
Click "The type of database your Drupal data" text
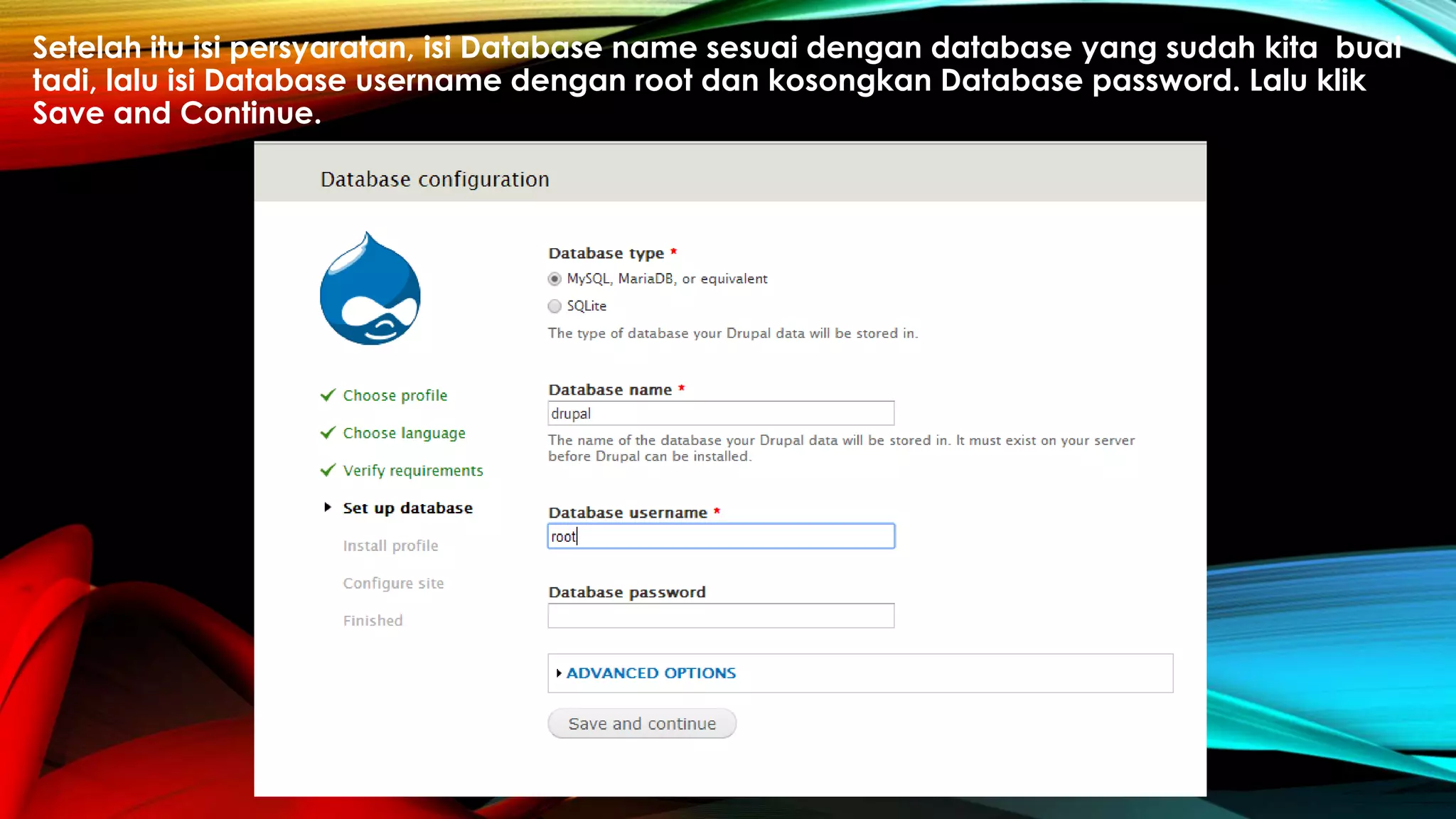coord(733,333)
